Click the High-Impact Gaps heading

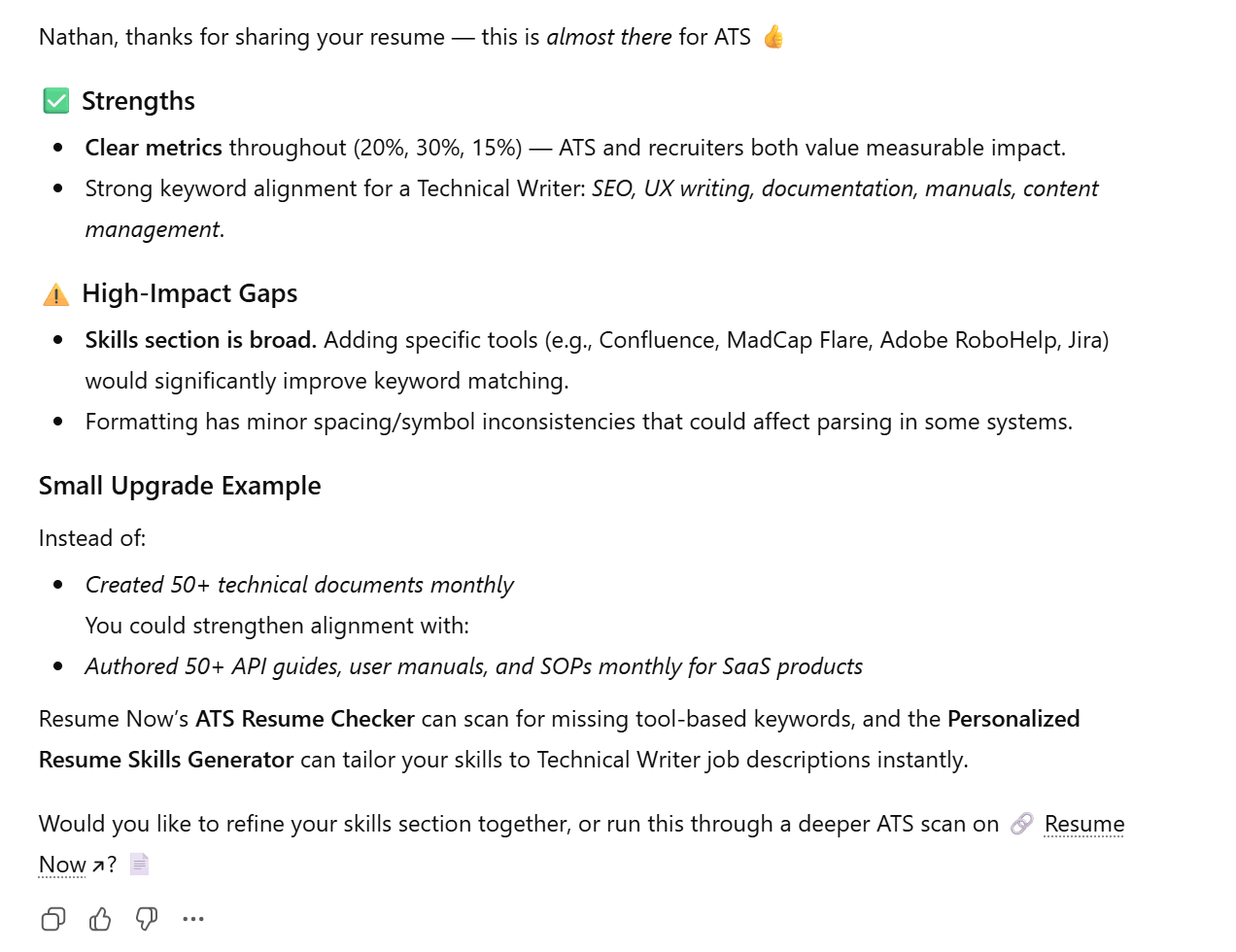tap(190, 293)
